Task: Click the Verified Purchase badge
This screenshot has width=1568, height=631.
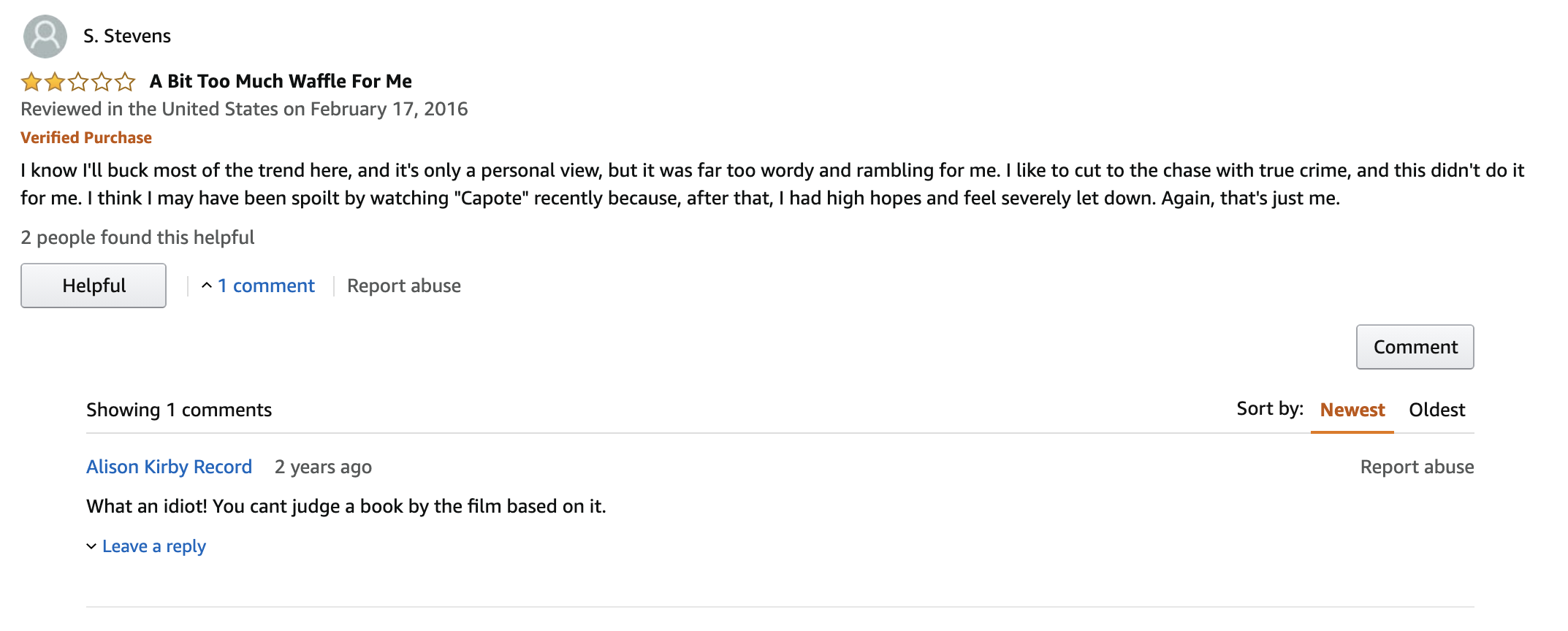Action: coord(86,137)
